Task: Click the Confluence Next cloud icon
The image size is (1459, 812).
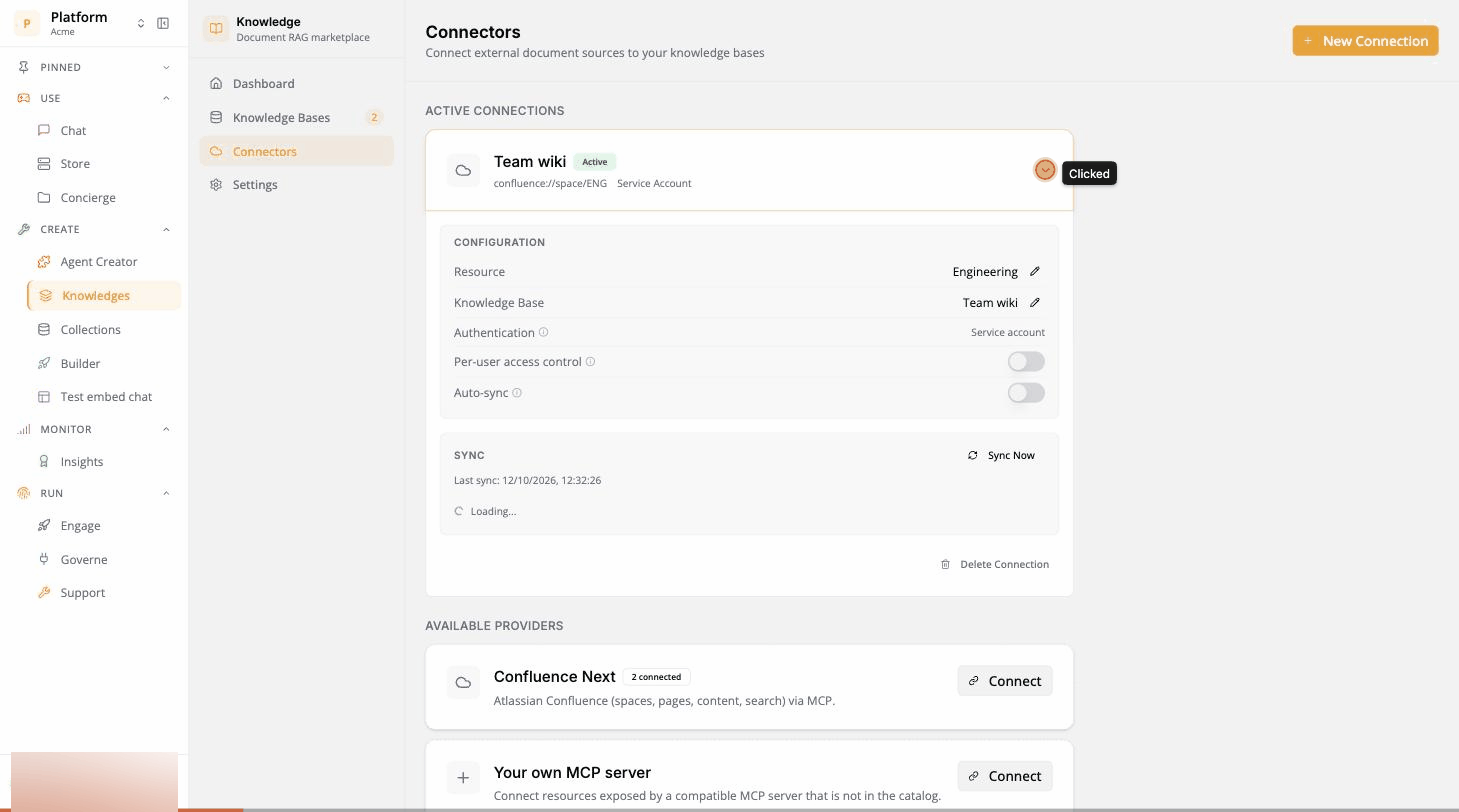Action: [463, 683]
